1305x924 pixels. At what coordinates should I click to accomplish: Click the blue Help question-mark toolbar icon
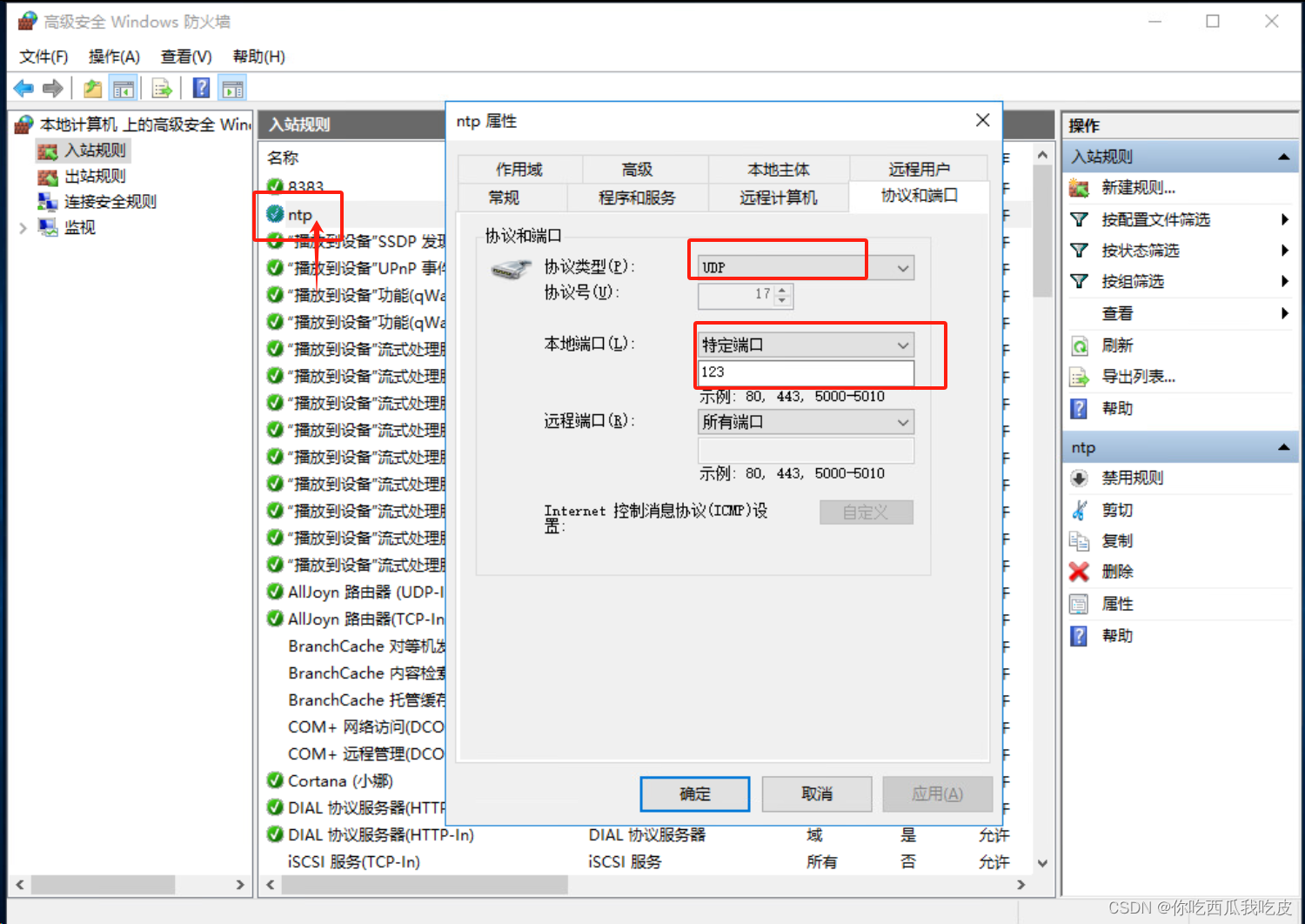200,87
